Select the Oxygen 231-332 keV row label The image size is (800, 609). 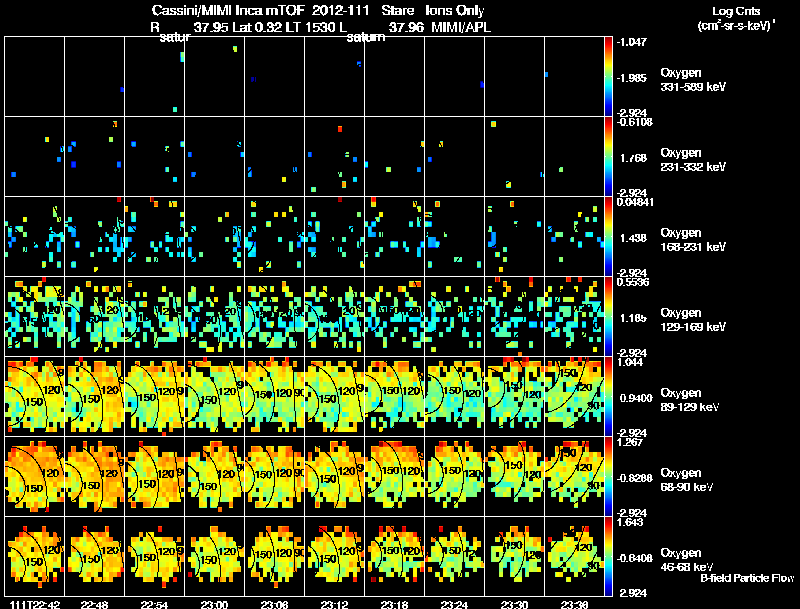click(693, 160)
